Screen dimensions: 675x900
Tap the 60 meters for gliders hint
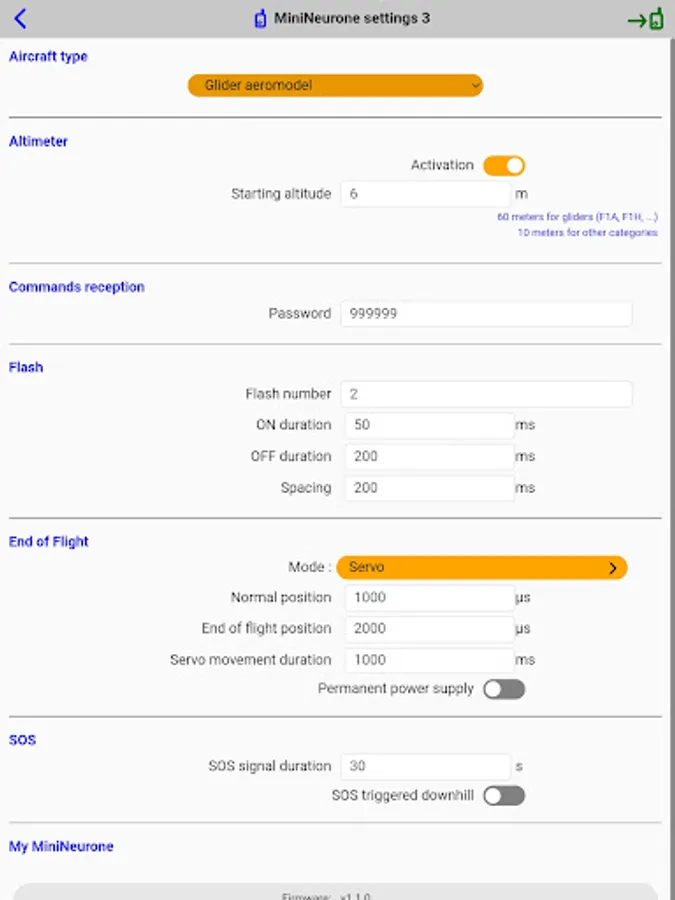click(577, 217)
